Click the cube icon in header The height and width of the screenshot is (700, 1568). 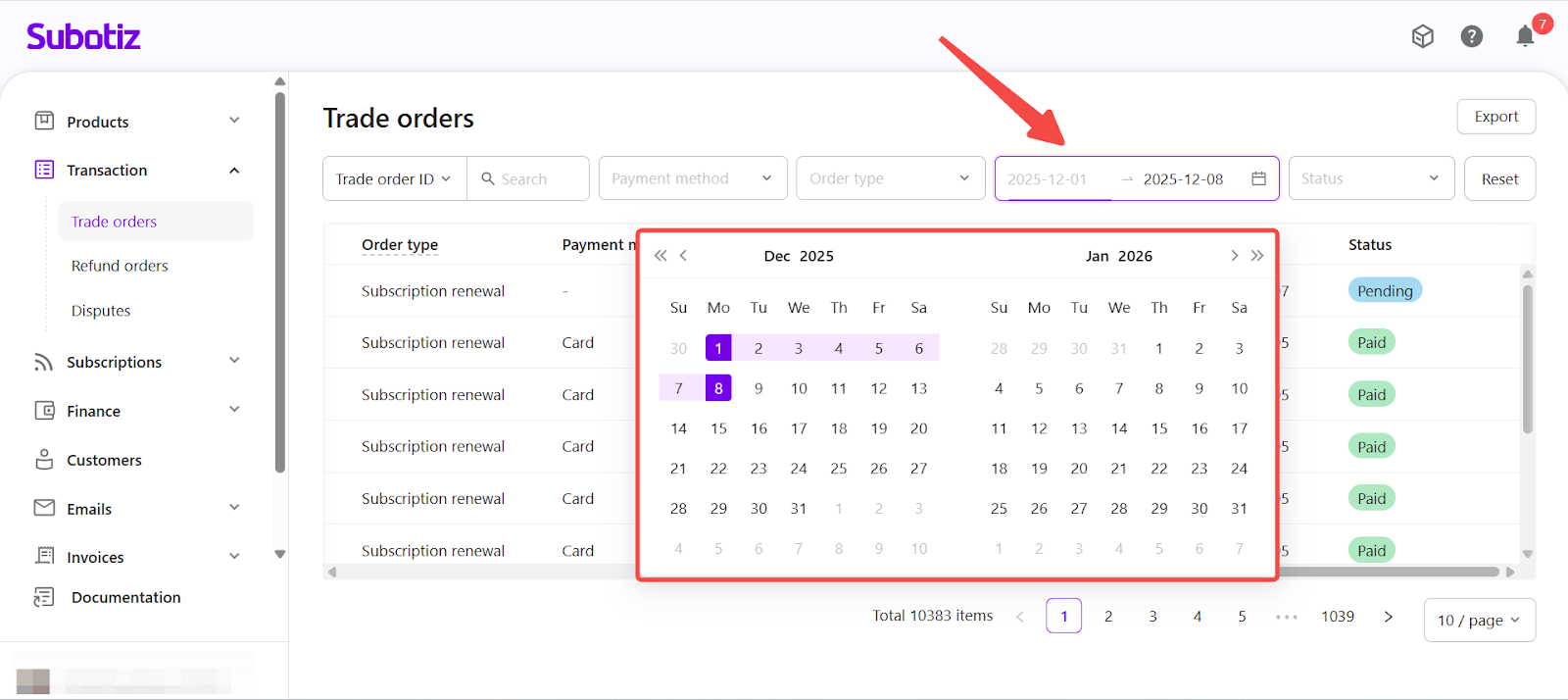(x=1422, y=36)
